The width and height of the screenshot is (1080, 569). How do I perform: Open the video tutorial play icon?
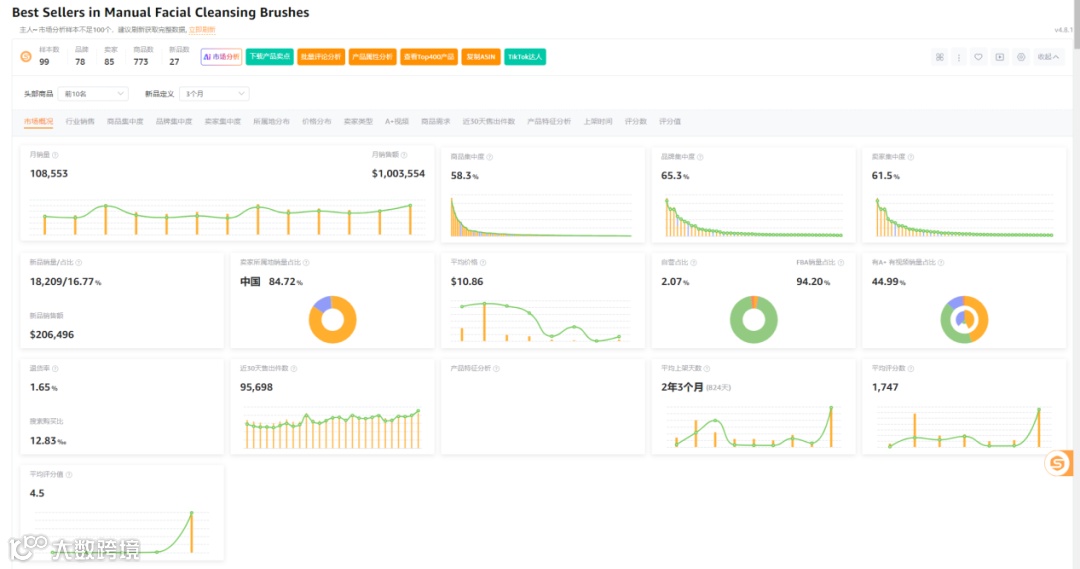point(999,57)
